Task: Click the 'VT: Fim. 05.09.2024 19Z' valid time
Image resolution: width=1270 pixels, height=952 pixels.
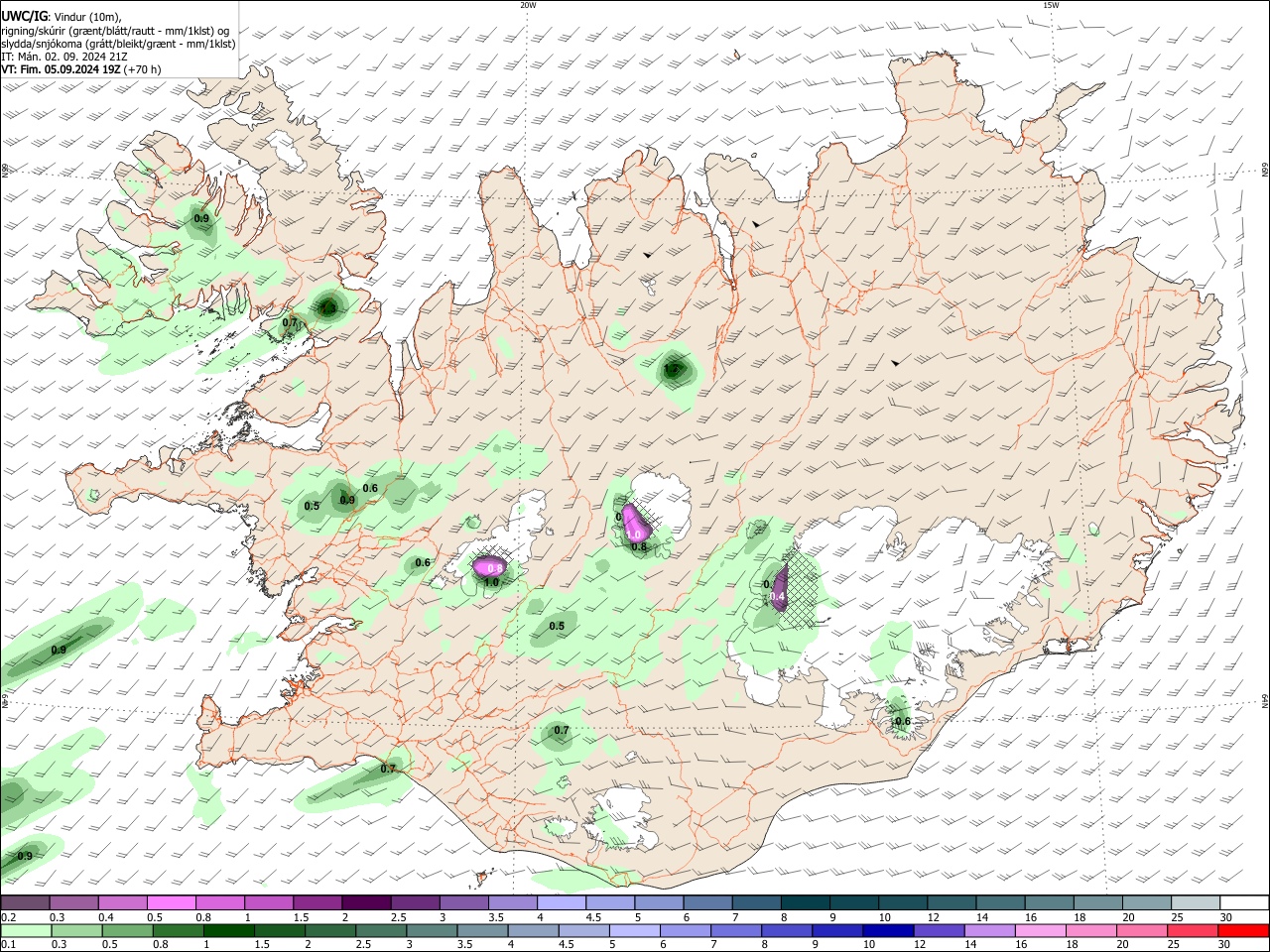Action: pyautogui.click(x=61, y=69)
